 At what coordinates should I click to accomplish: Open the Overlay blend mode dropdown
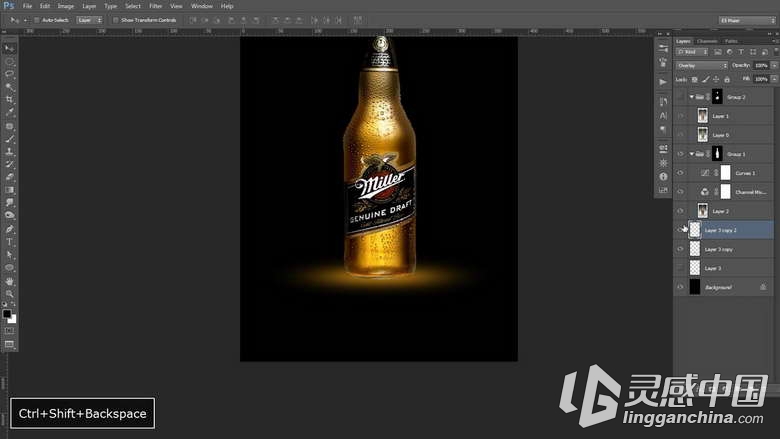[701, 66]
